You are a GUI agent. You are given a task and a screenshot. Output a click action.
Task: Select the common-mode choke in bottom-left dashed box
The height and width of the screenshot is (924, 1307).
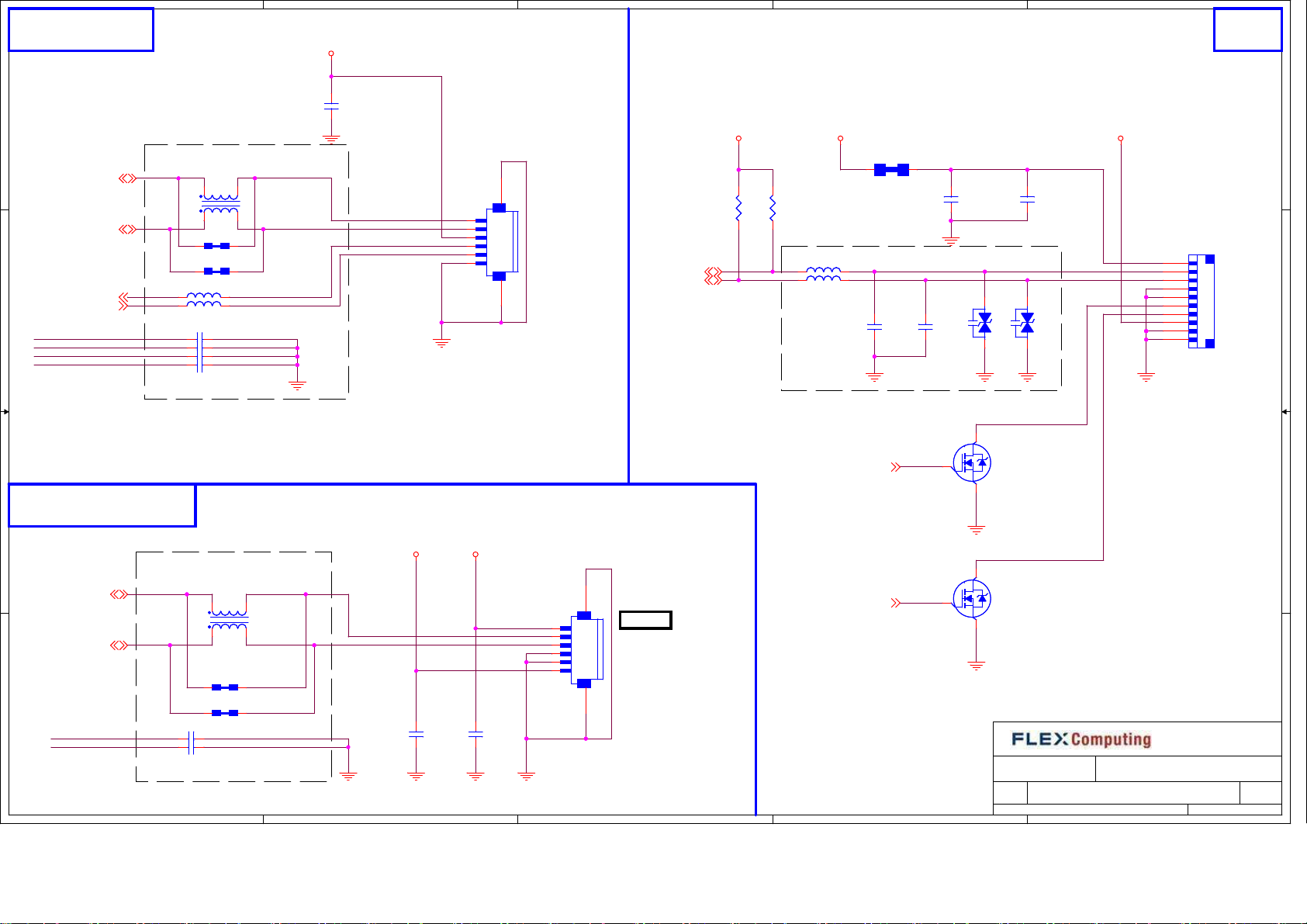[x=229, y=620]
